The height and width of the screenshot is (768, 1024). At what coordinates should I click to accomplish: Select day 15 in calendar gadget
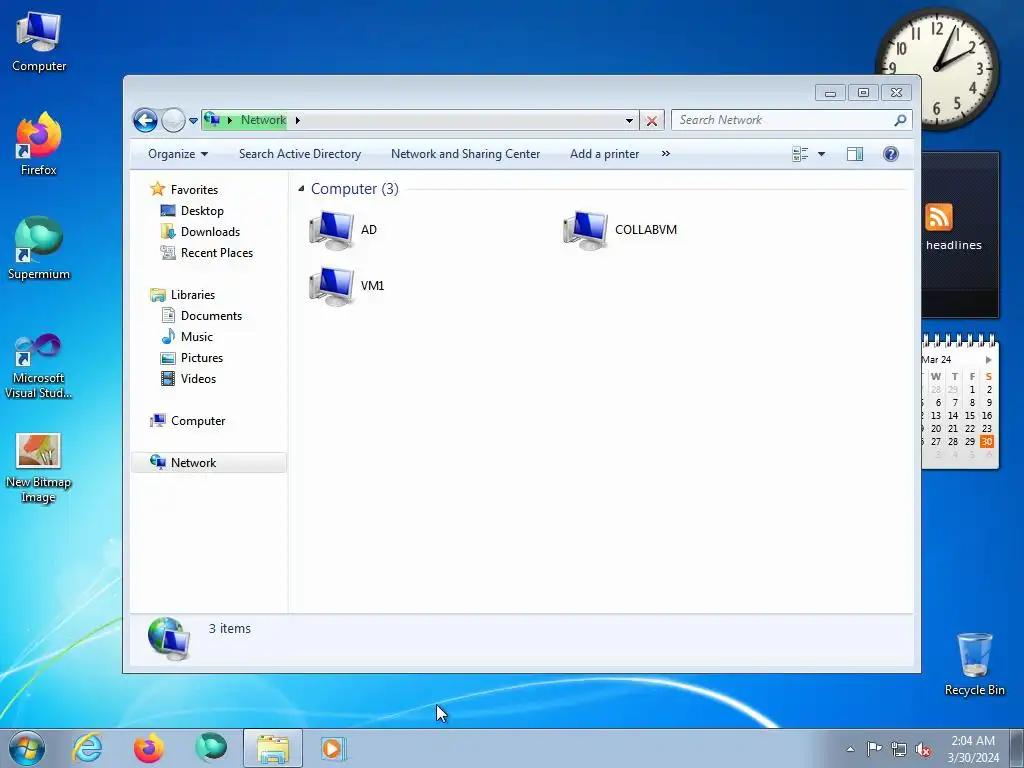(x=970, y=415)
